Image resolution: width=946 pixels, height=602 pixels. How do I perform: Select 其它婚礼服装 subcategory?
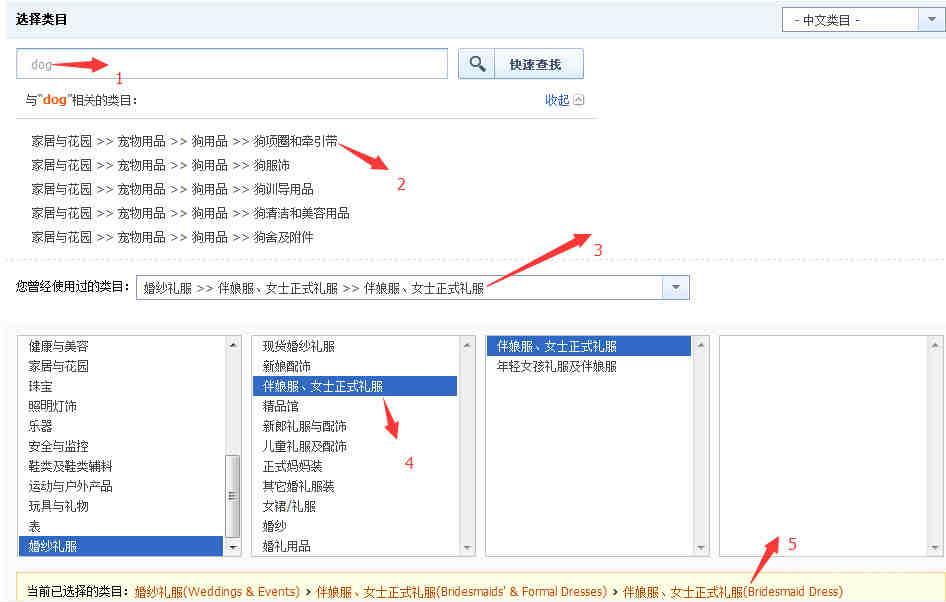355,486
